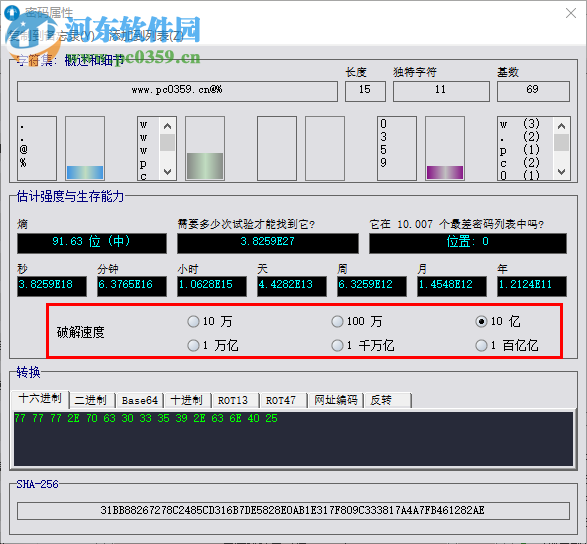The image size is (587, 544).
Task: Click the frequency list scrollbar thumb
Action: tap(561, 142)
